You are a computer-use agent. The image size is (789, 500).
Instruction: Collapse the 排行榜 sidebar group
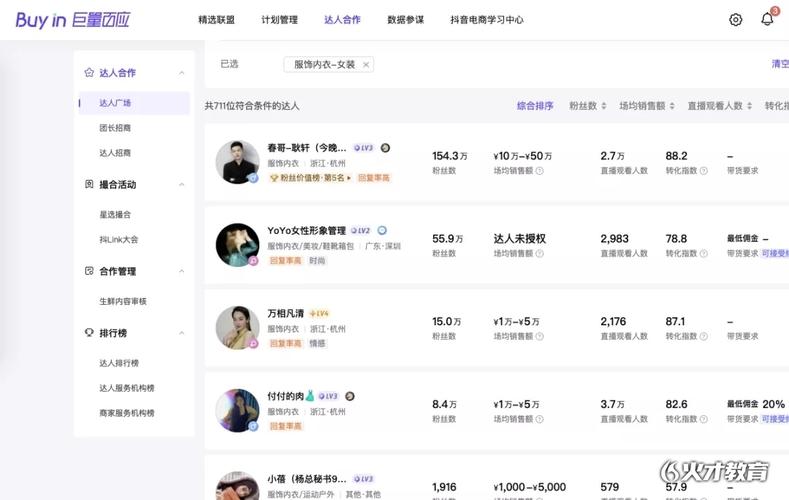coord(182,333)
